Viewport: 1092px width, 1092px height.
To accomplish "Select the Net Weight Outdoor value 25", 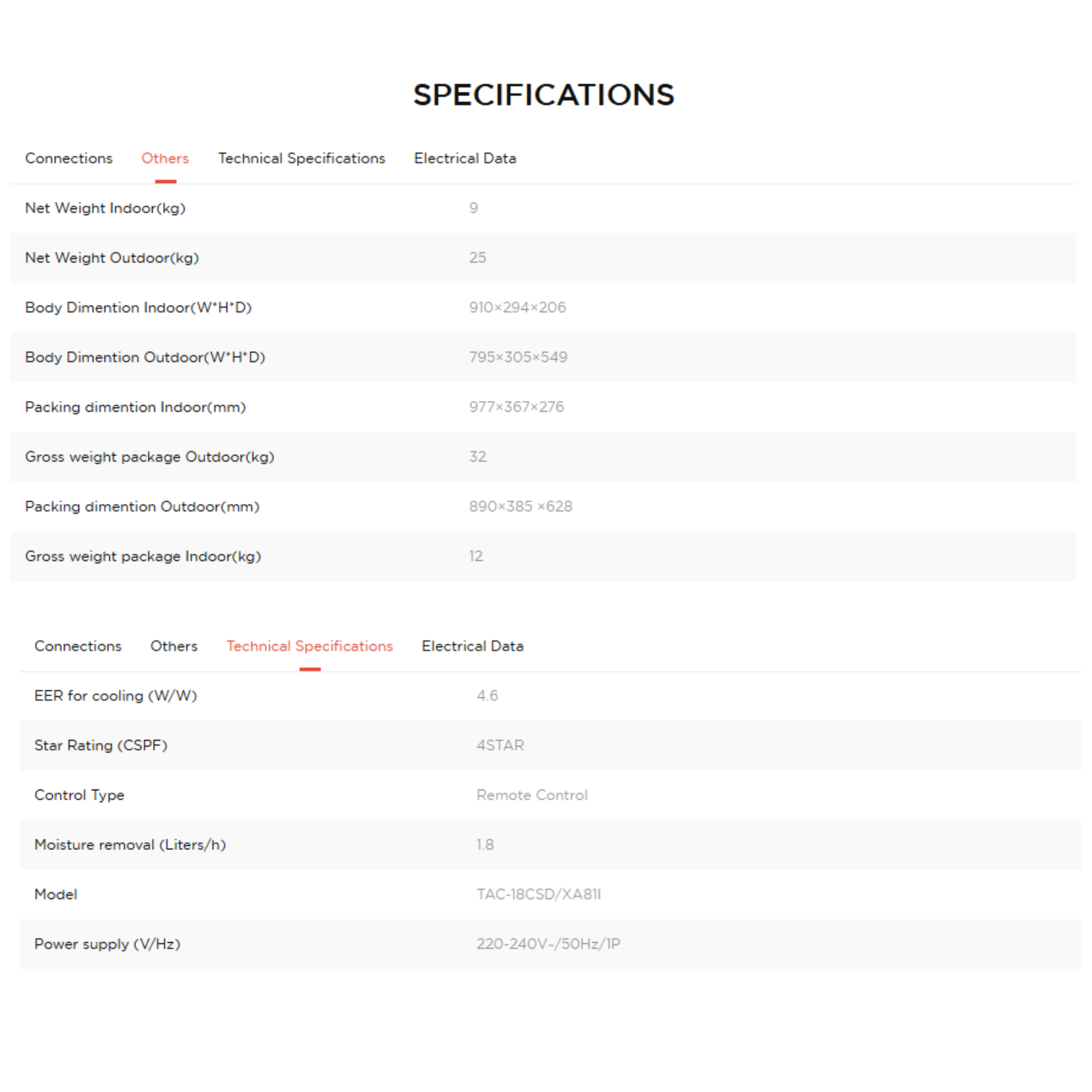I will point(478,258).
